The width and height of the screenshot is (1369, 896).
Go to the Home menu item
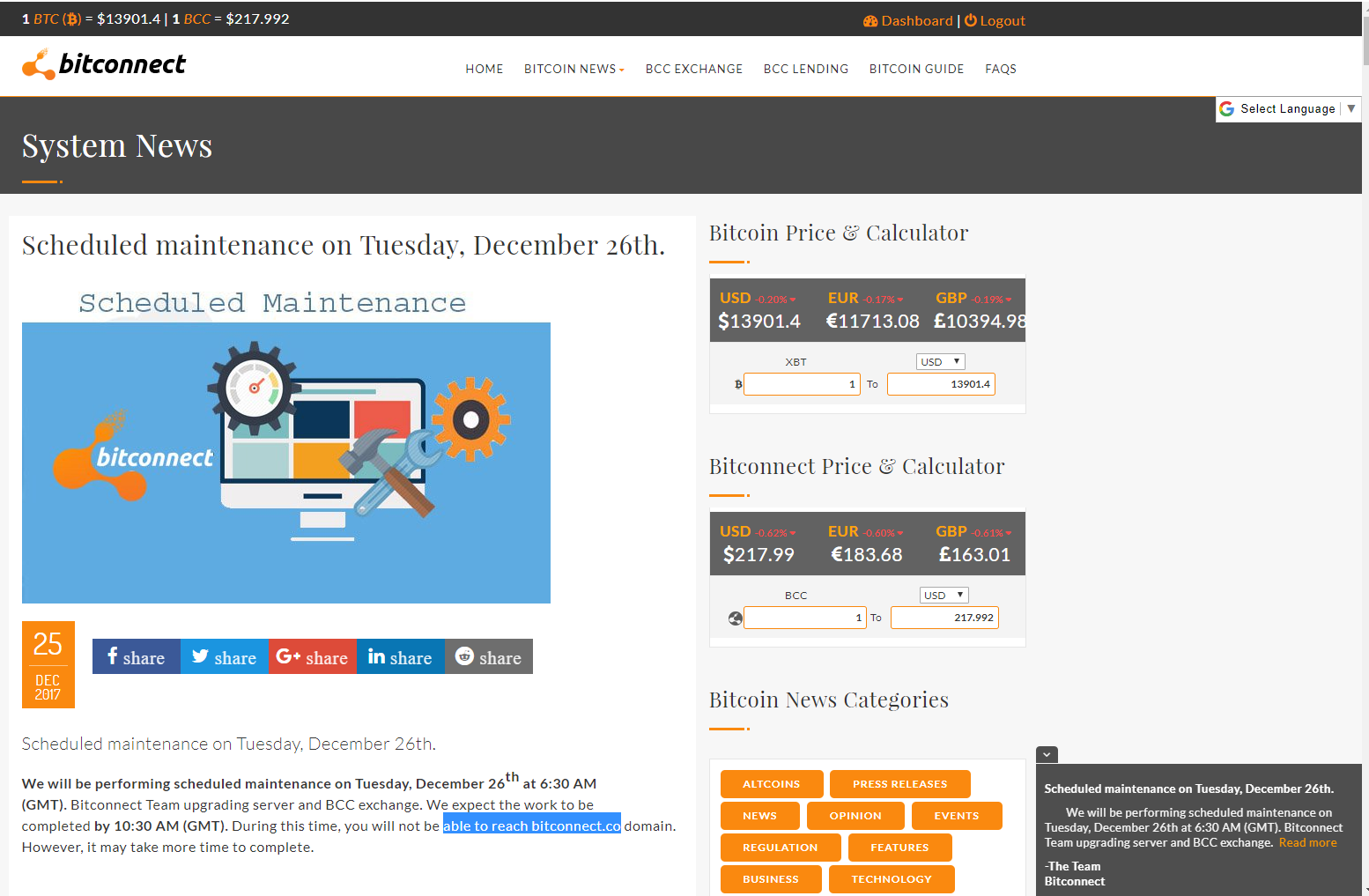485,69
